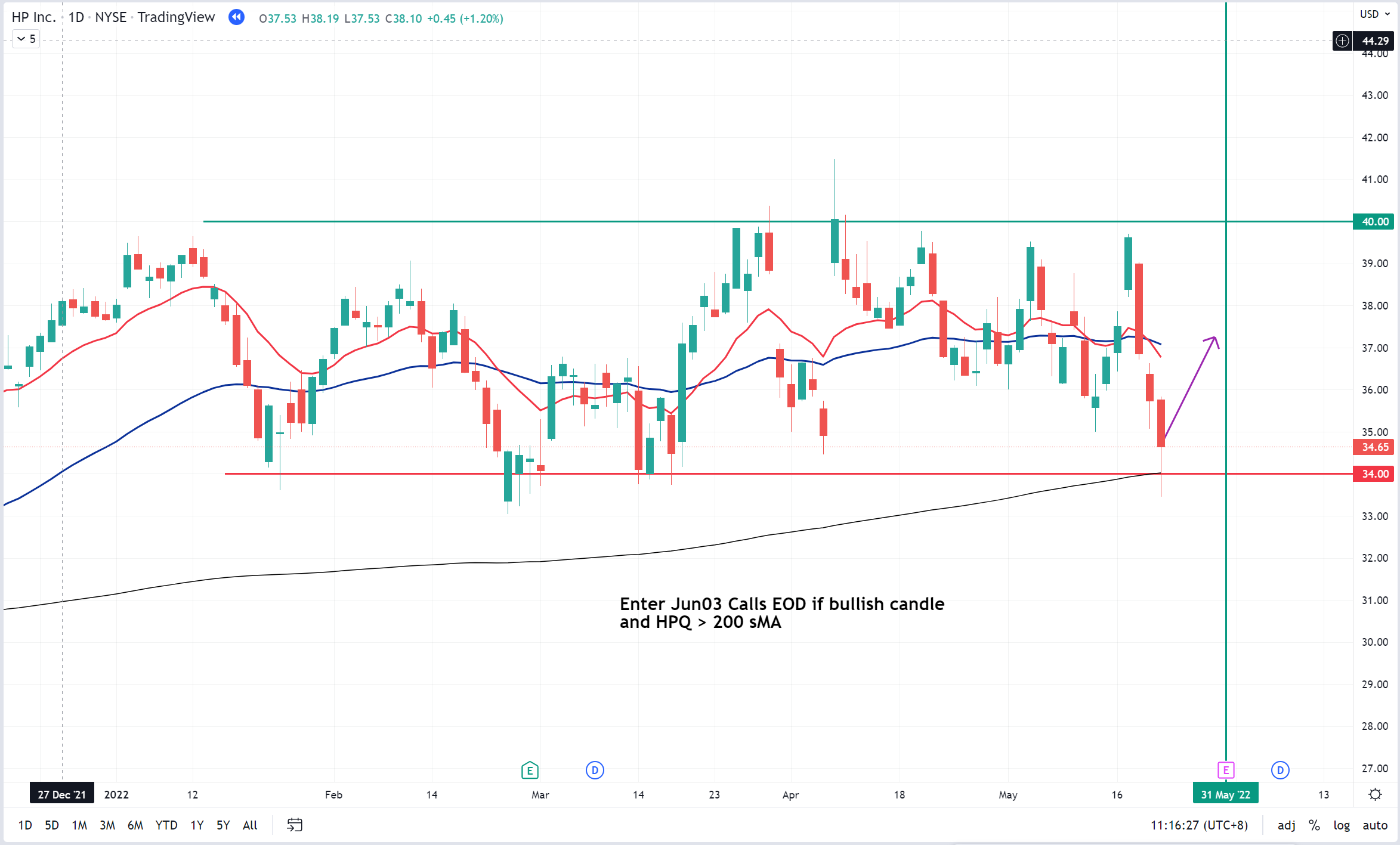Viewport: 1400px width, 845px height.
Task: Select the YTD time range
Action: tap(166, 825)
